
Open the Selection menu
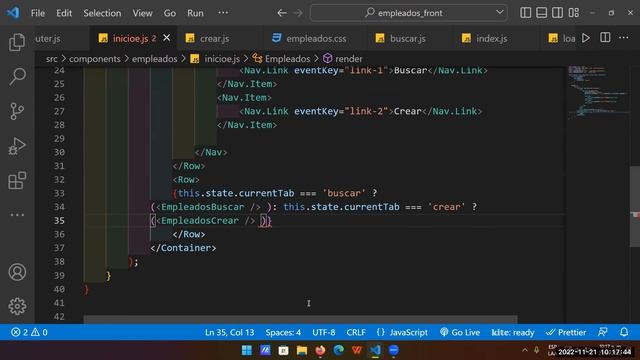tap(102, 13)
